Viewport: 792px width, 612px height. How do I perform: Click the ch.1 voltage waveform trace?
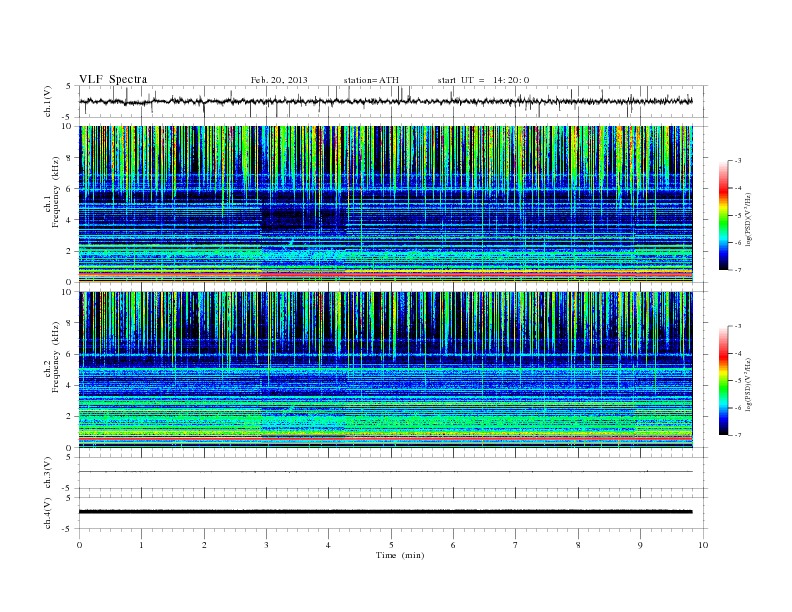point(385,101)
